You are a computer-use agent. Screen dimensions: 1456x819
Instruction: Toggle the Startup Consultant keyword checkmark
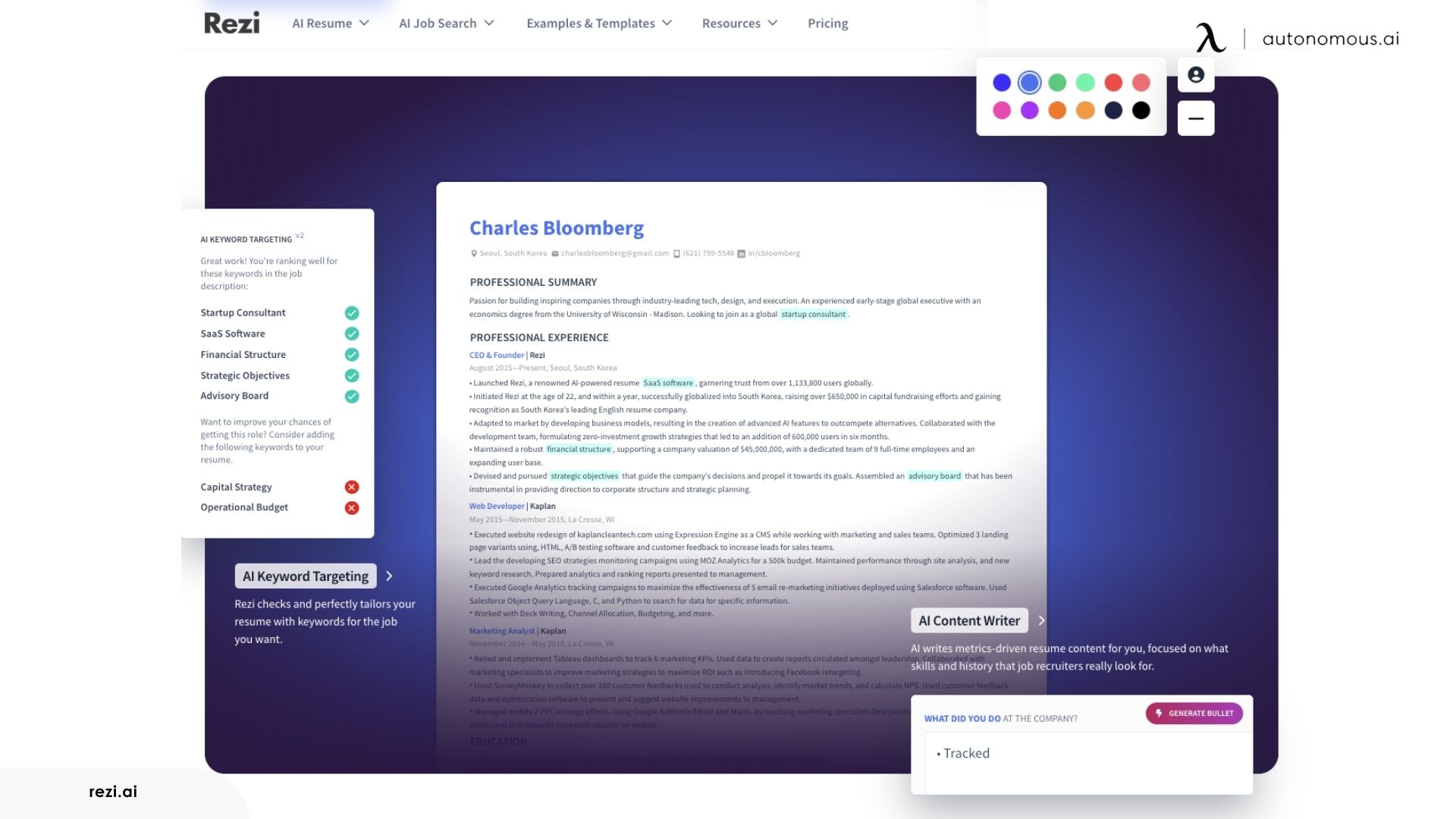coord(351,312)
